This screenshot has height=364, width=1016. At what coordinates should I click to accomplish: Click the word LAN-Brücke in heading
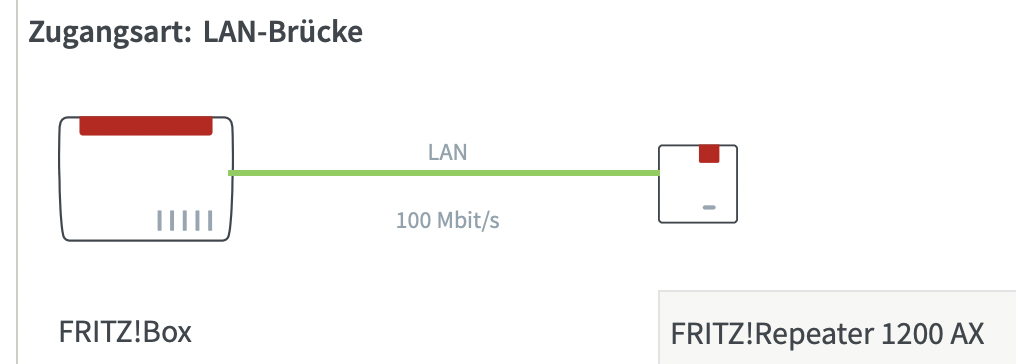pos(283,32)
